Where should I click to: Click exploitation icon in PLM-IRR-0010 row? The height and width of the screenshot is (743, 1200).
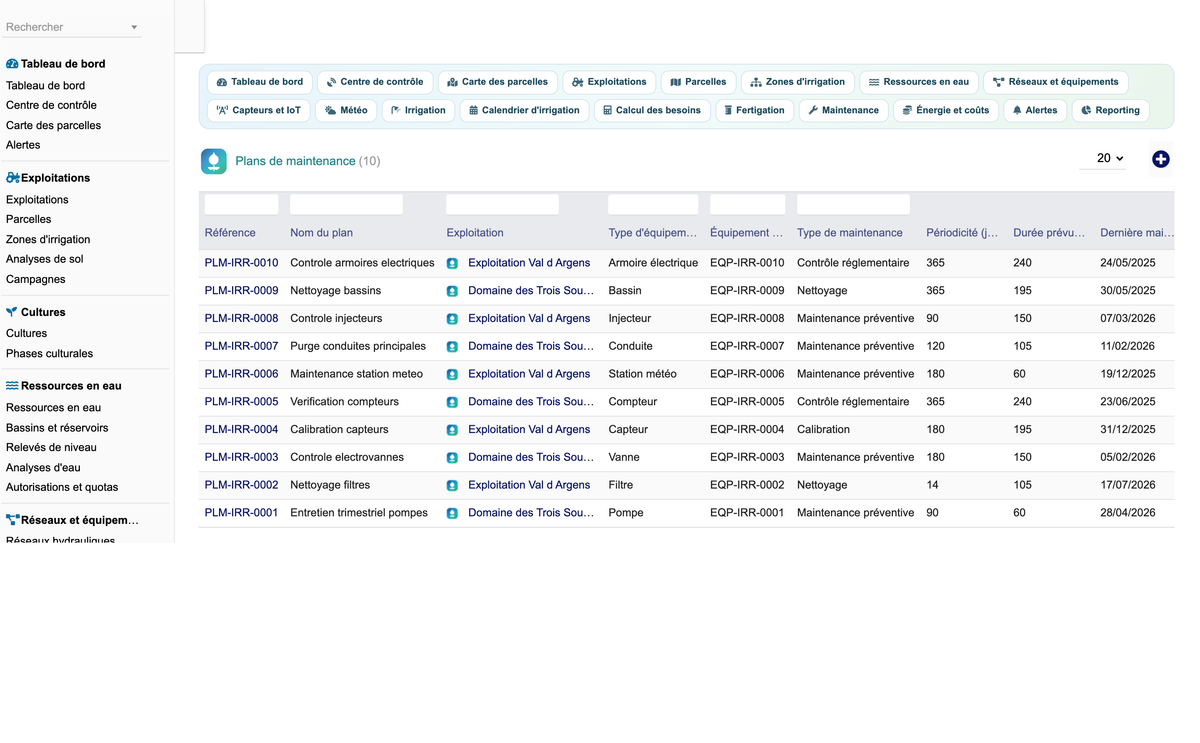[452, 263]
